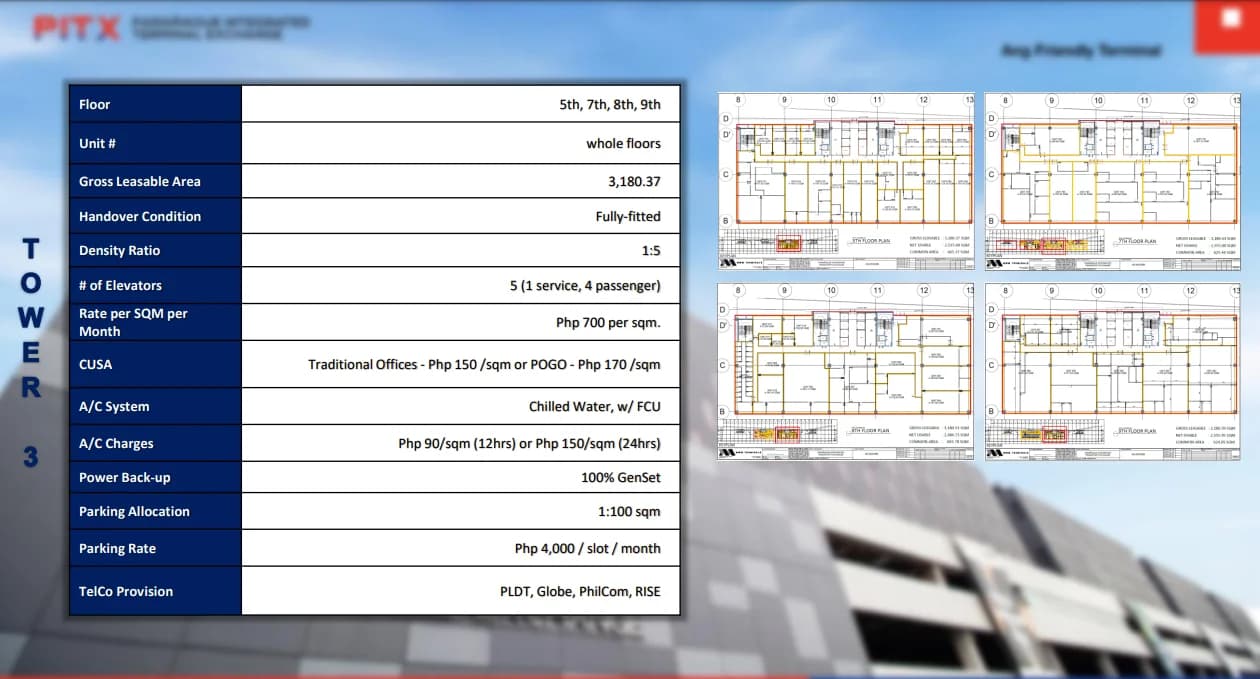Click the 'Density Ratio' label
1260x679 pixels.
pos(119,250)
